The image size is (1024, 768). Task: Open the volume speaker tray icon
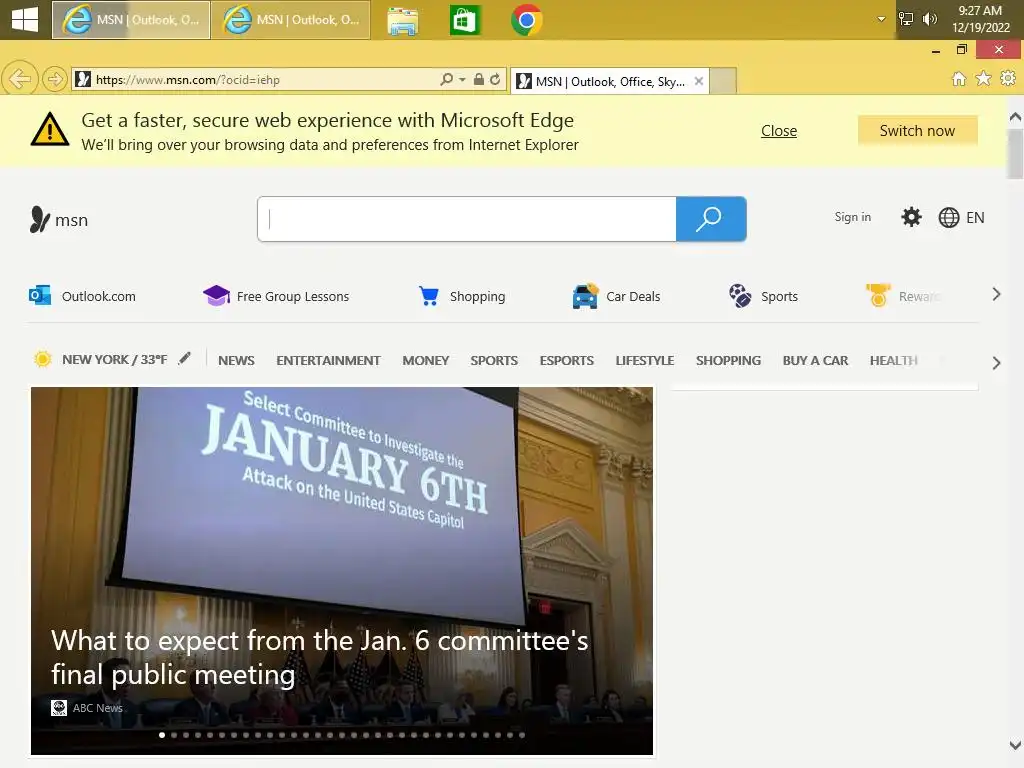click(x=929, y=19)
